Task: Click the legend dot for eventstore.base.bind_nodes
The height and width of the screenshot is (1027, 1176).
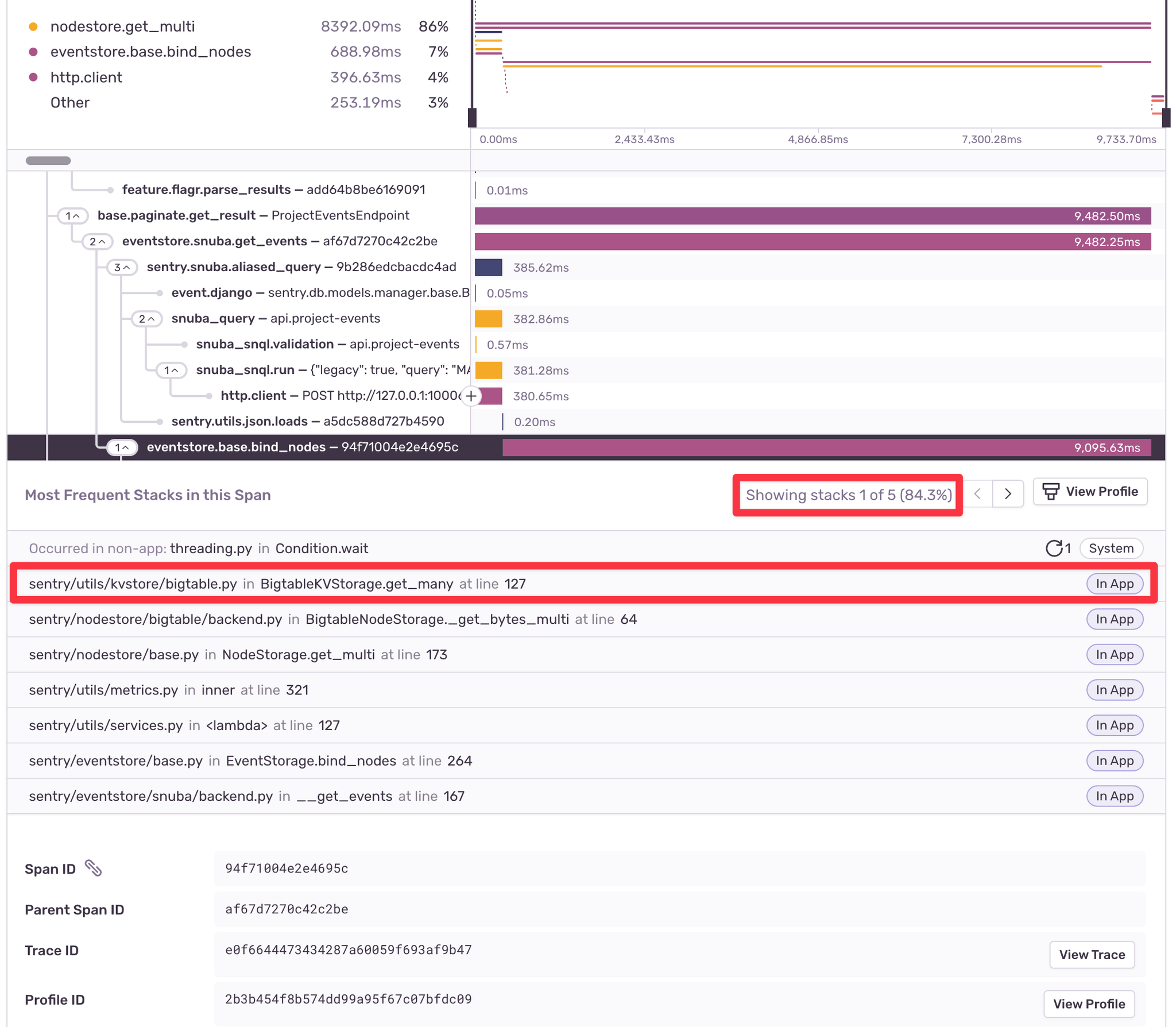Action: (x=33, y=51)
